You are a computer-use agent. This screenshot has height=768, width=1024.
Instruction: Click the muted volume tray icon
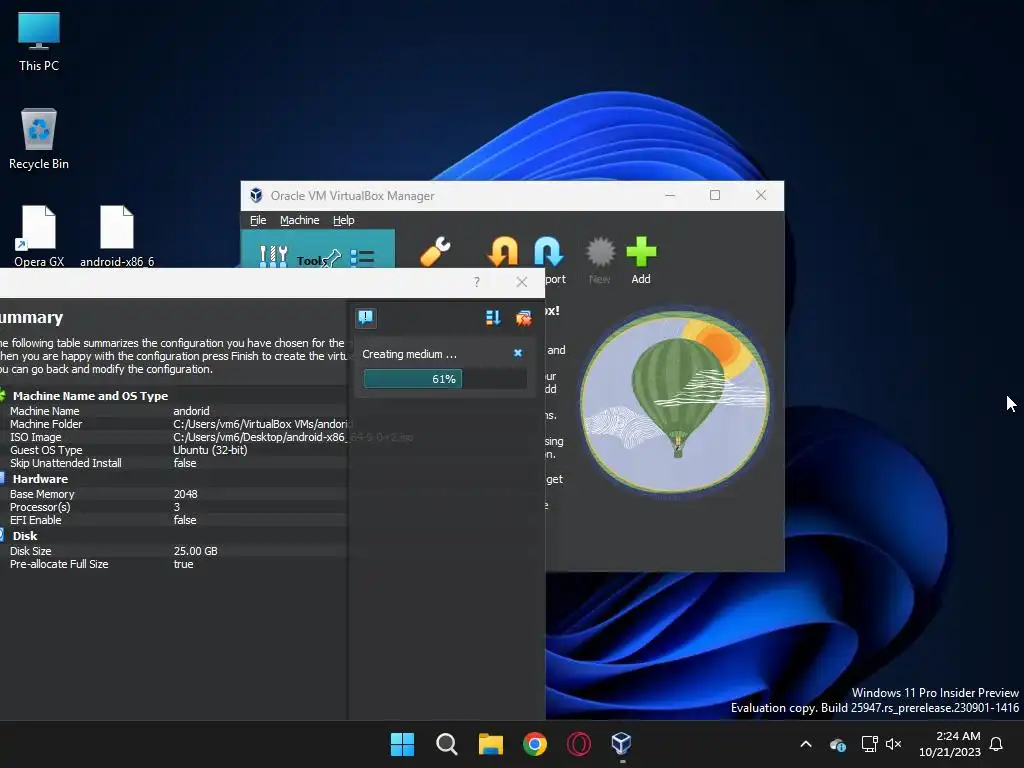(x=893, y=744)
